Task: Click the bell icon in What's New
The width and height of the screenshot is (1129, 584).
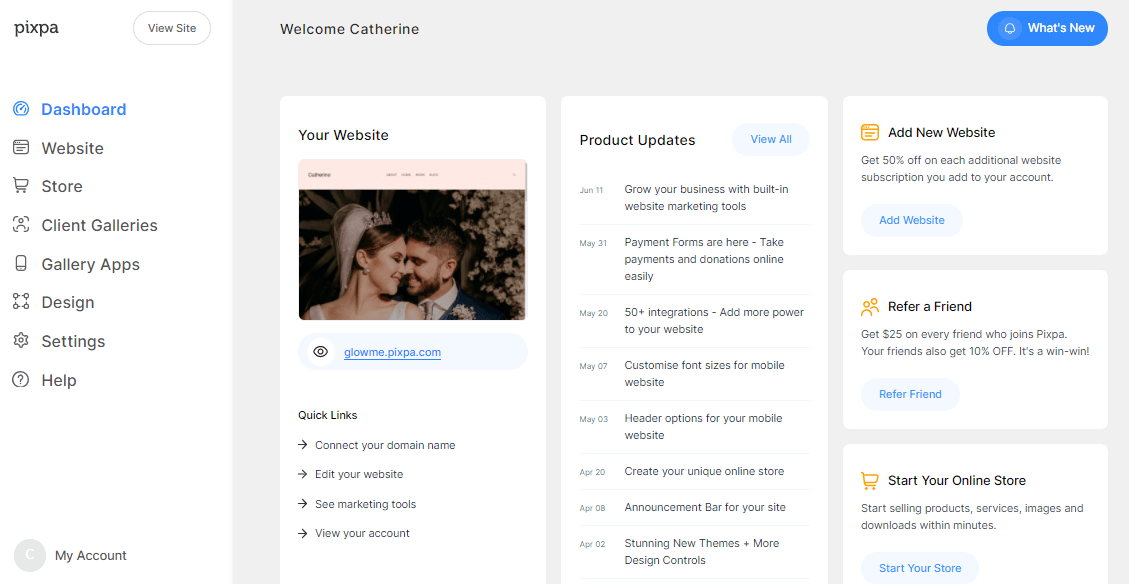Action: click(x=1010, y=28)
